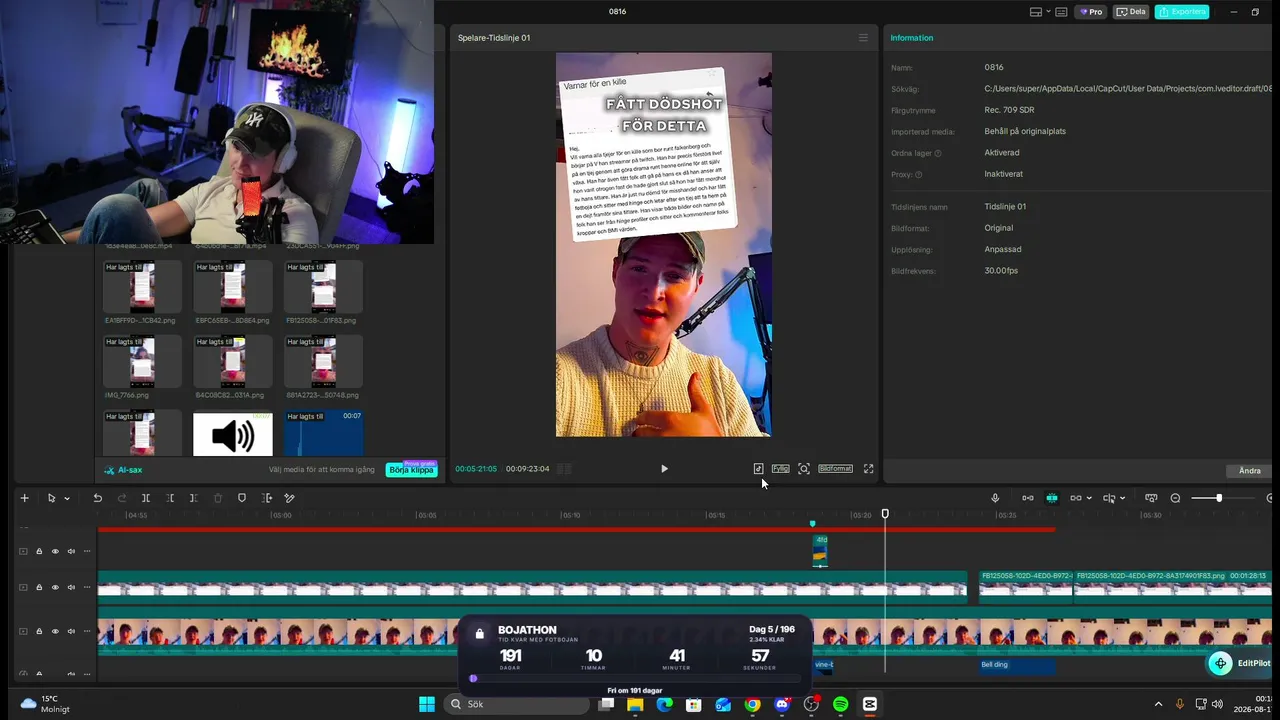1280x720 pixels.
Task: Open the Bildformat aspect ratio menu
Action: (x=835, y=468)
